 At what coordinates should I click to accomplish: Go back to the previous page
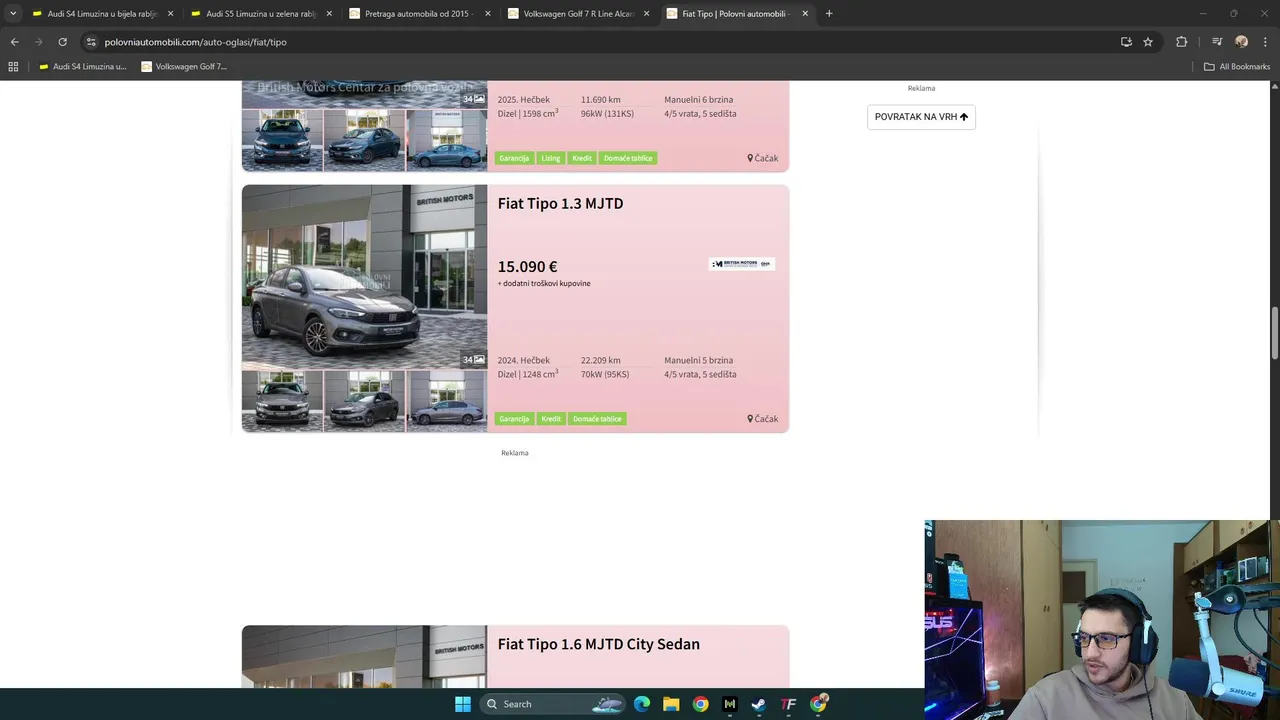(14, 42)
